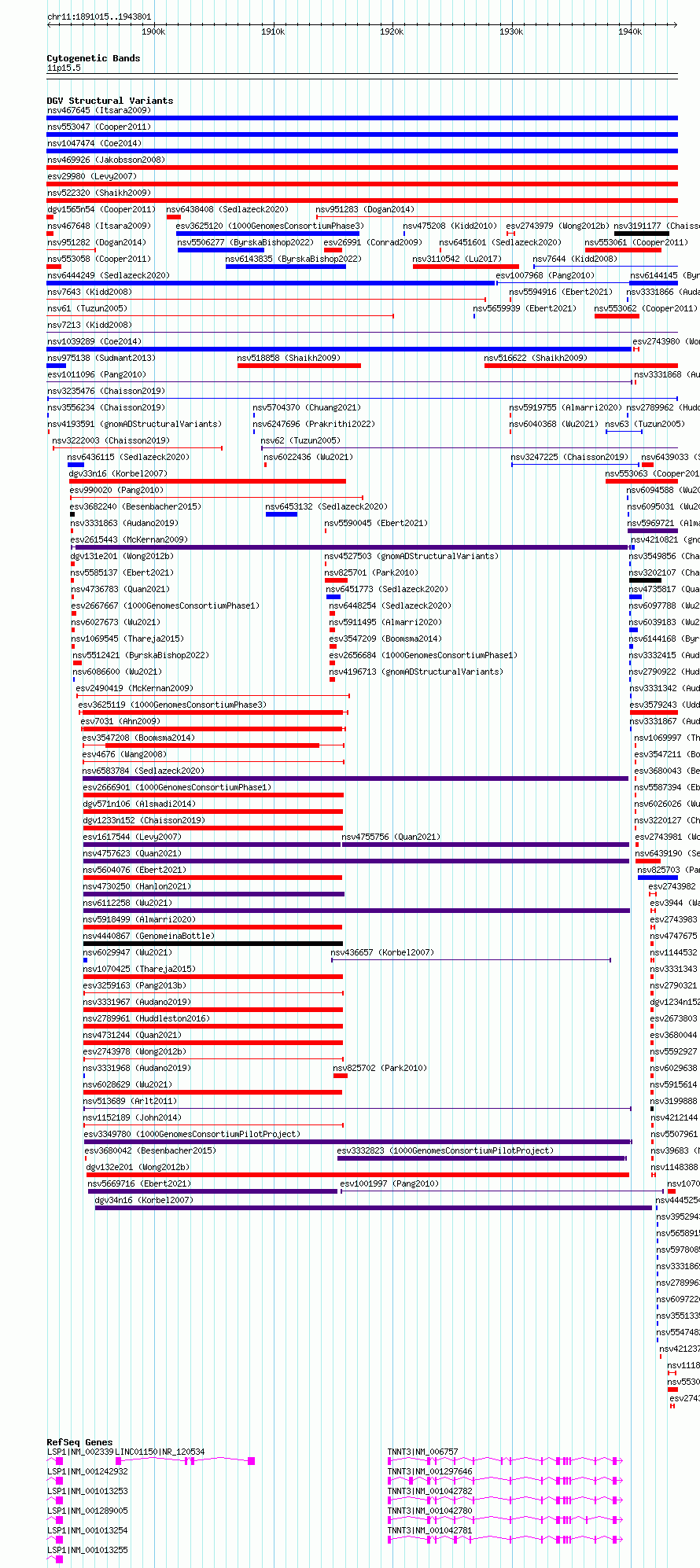Click nsv3235476 (Chaisson2019) label

tap(106, 391)
